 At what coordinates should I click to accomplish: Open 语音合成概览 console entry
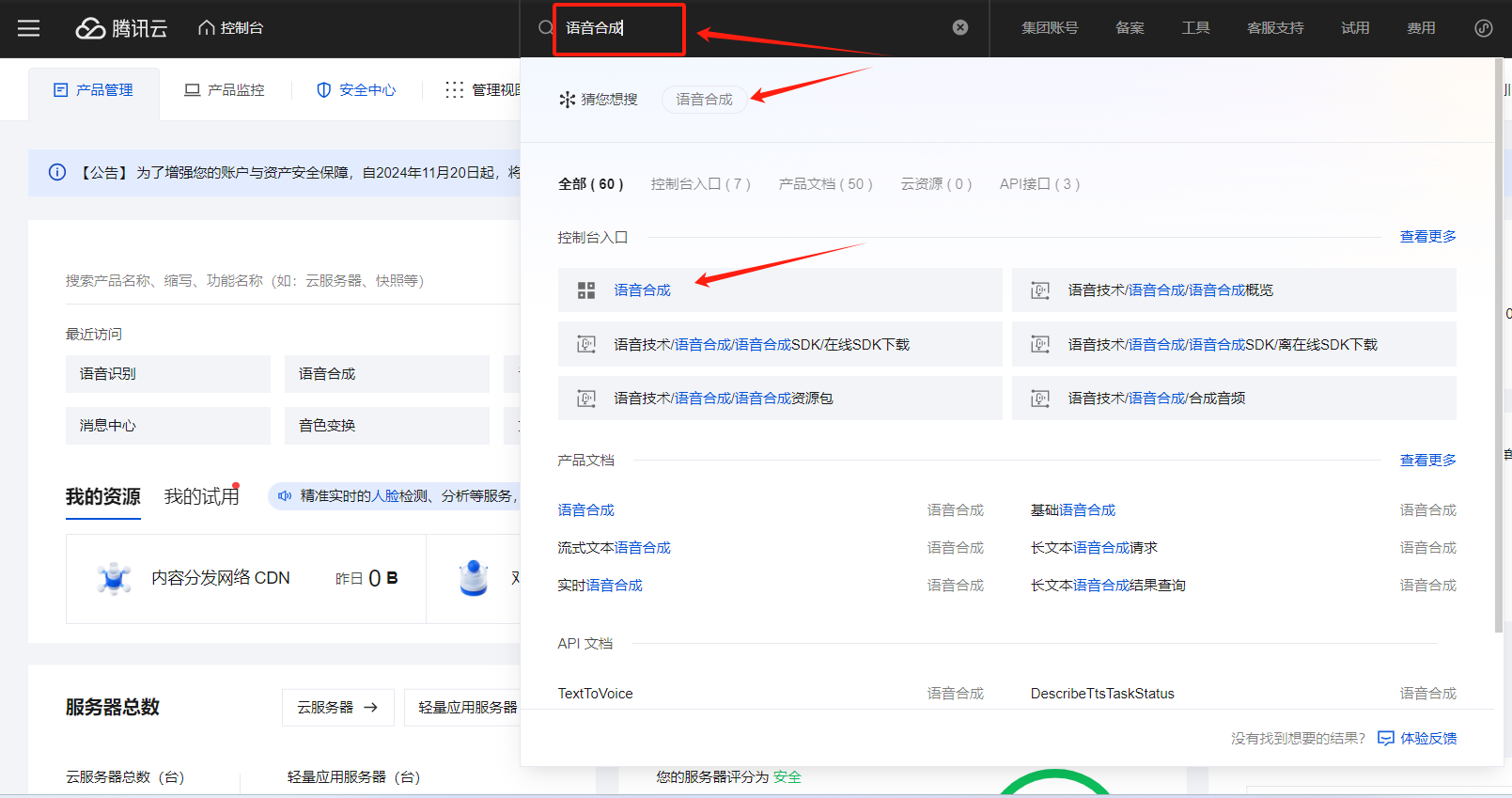pos(1234,290)
